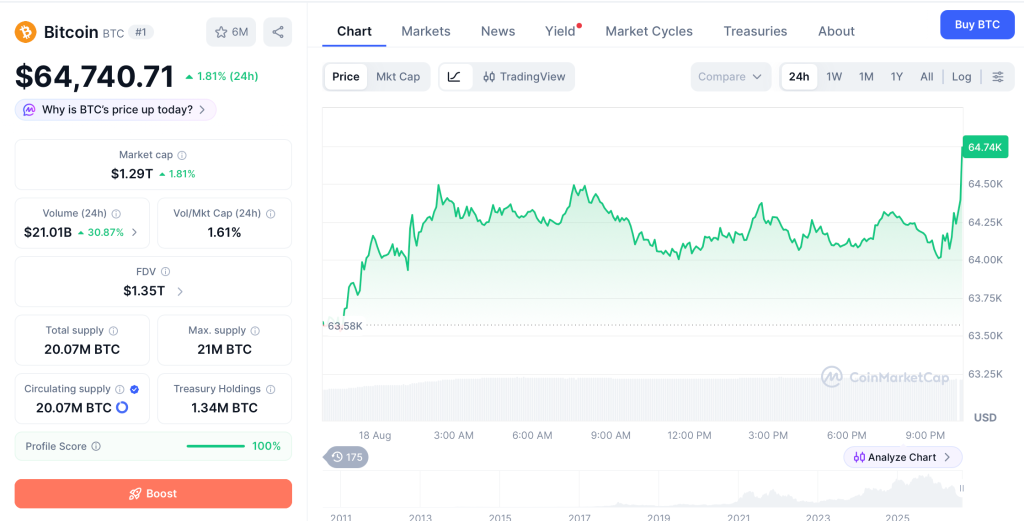Switch to the line chart icon
This screenshot has height=521, width=1024.
pyautogui.click(x=455, y=76)
